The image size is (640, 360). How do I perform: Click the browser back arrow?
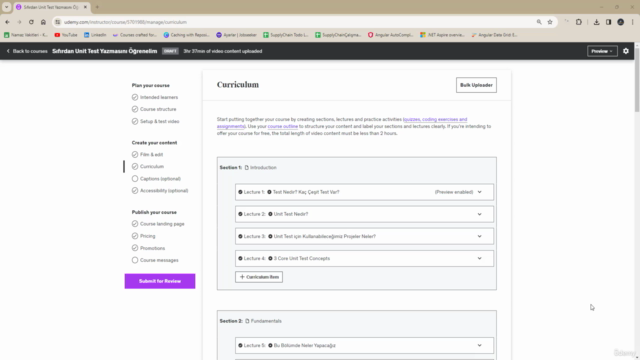7,22
